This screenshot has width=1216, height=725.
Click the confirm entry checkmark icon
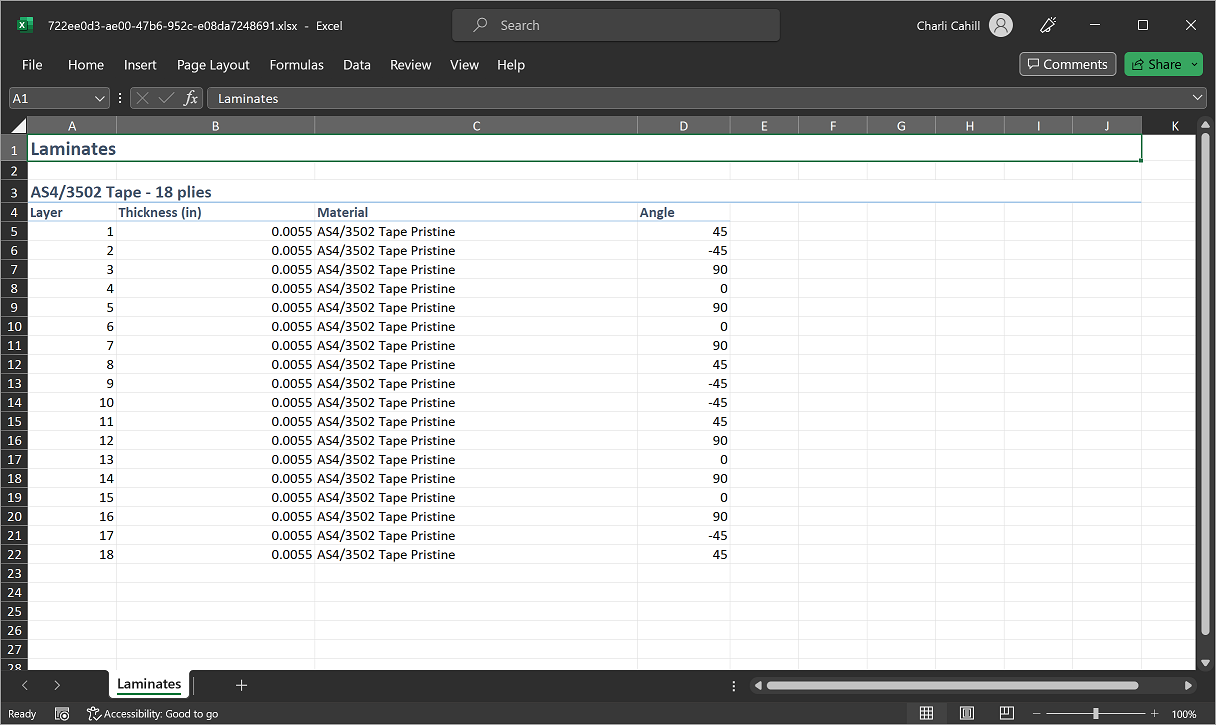pyautogui.click(x=166, y=98)
